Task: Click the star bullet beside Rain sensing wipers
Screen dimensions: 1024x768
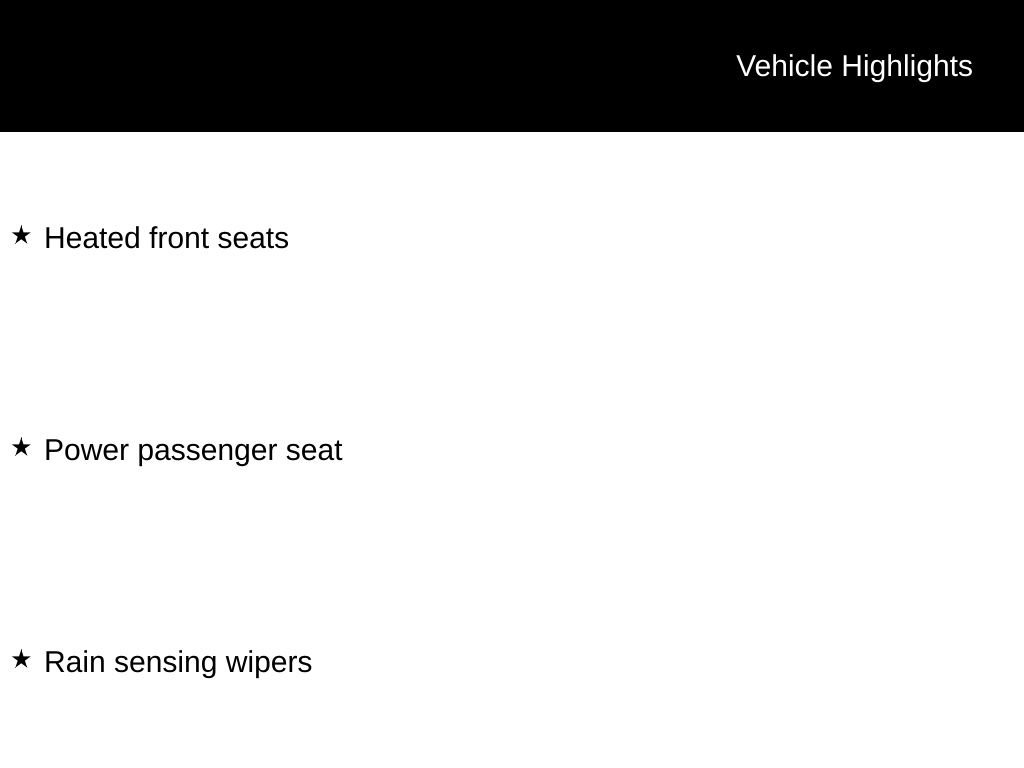Action: pyautogui.click(x=21, y=660)
